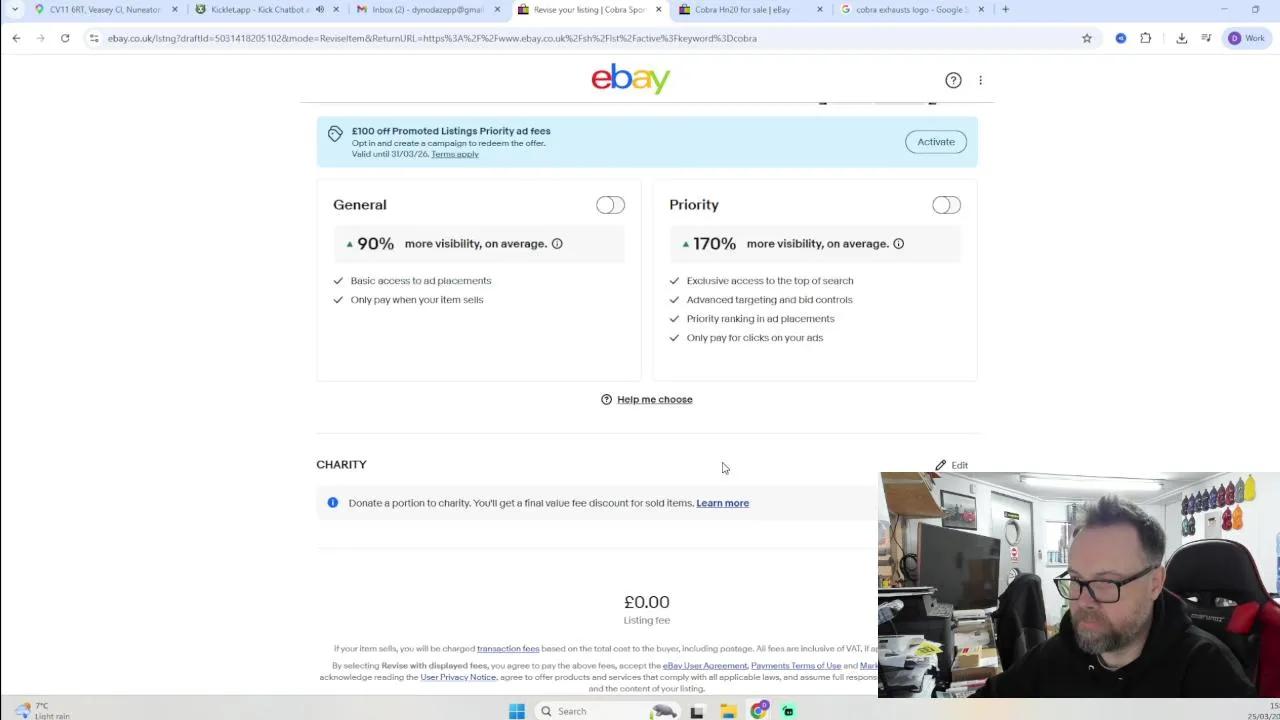Open the tab search dropdown arrow

[x=14, y=10]
